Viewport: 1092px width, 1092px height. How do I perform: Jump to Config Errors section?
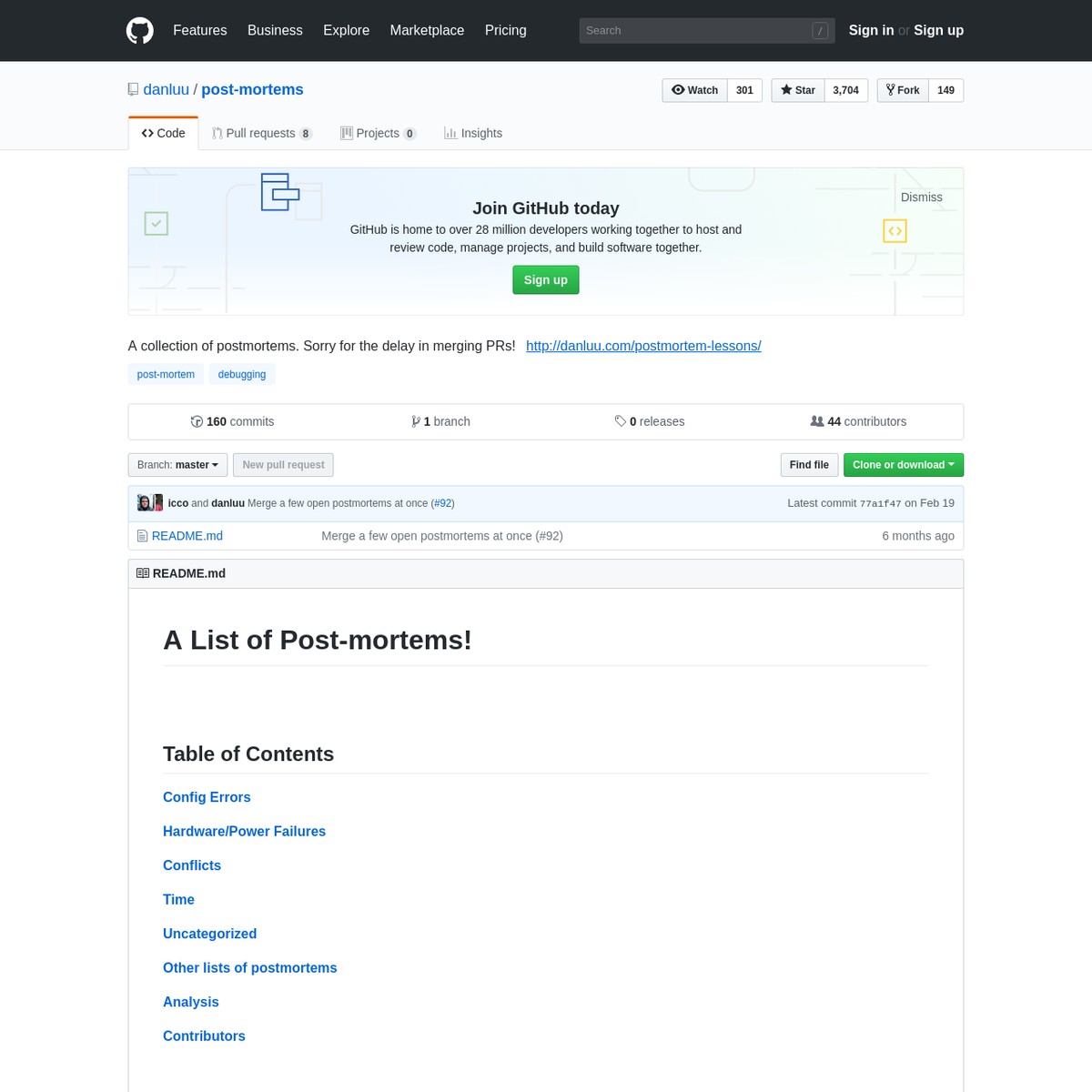207,797
